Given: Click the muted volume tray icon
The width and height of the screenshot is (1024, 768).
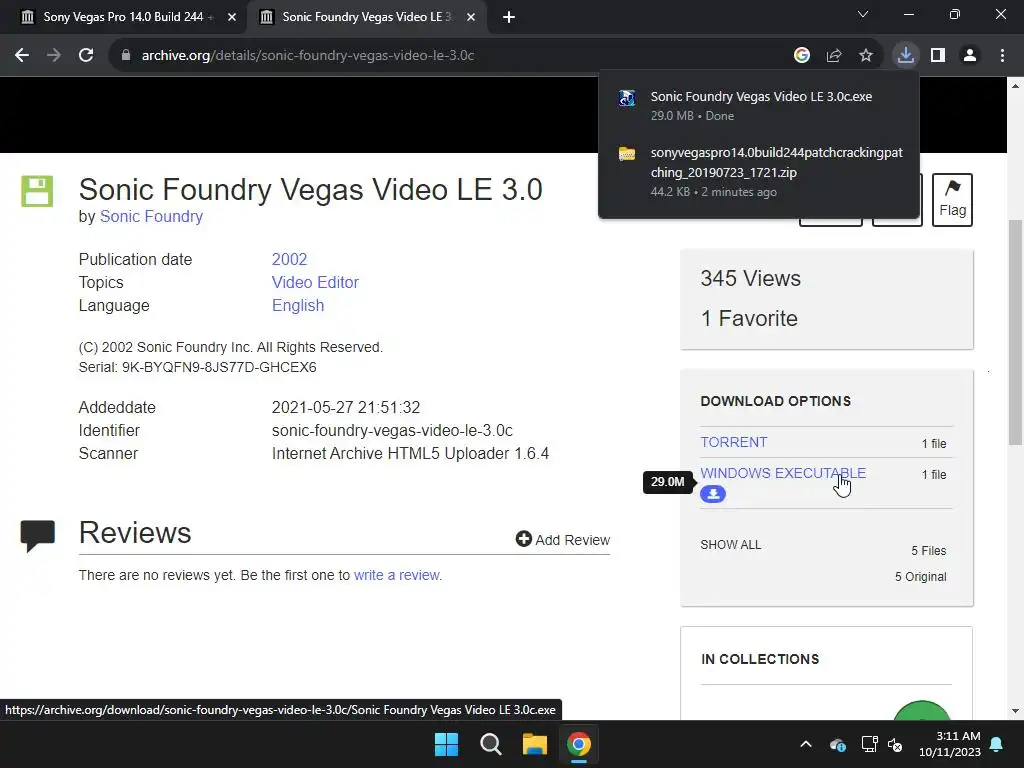Looking at the screenshot, I should tap(895, 744).
